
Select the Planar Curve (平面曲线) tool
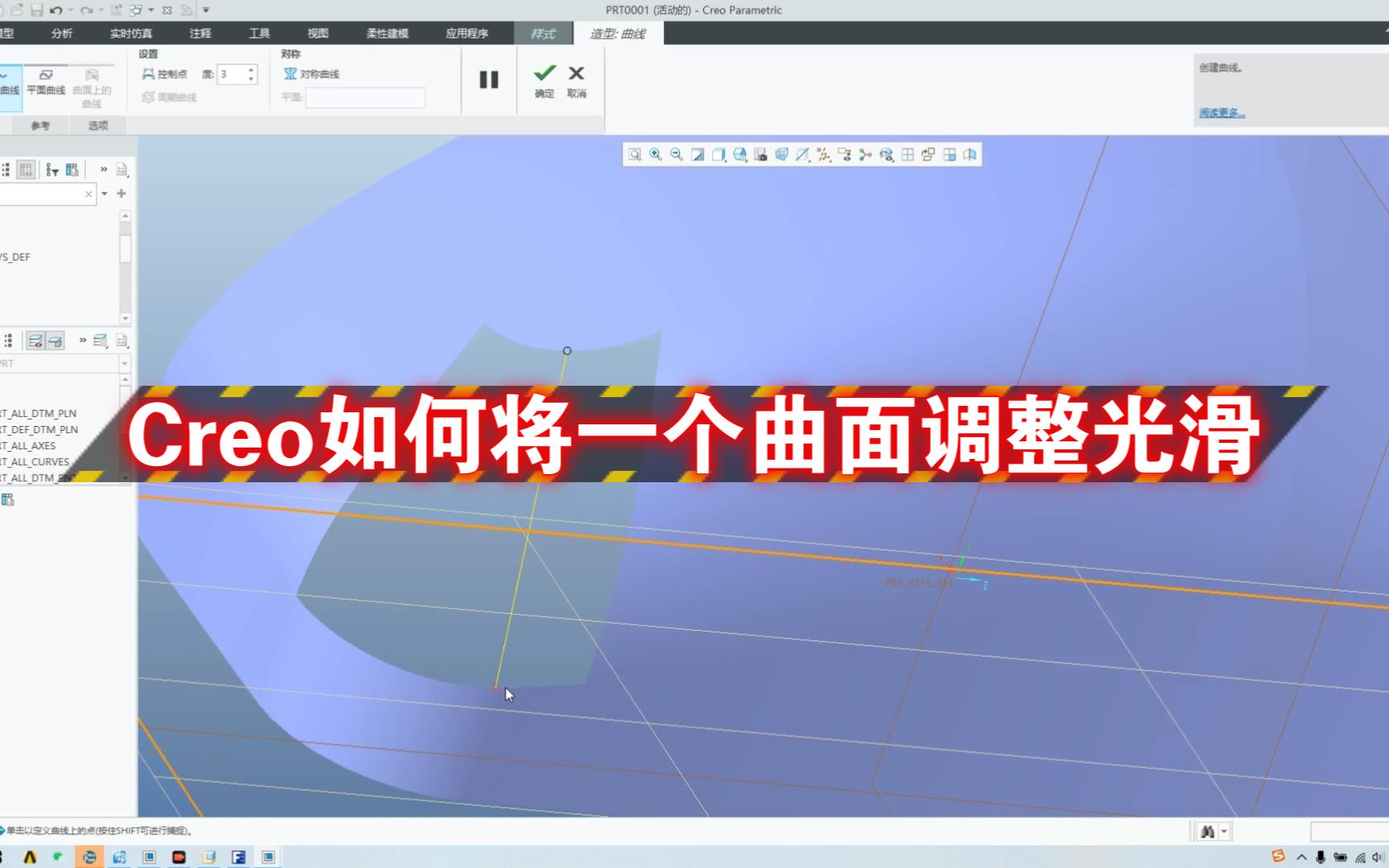(x=46, y=82)
